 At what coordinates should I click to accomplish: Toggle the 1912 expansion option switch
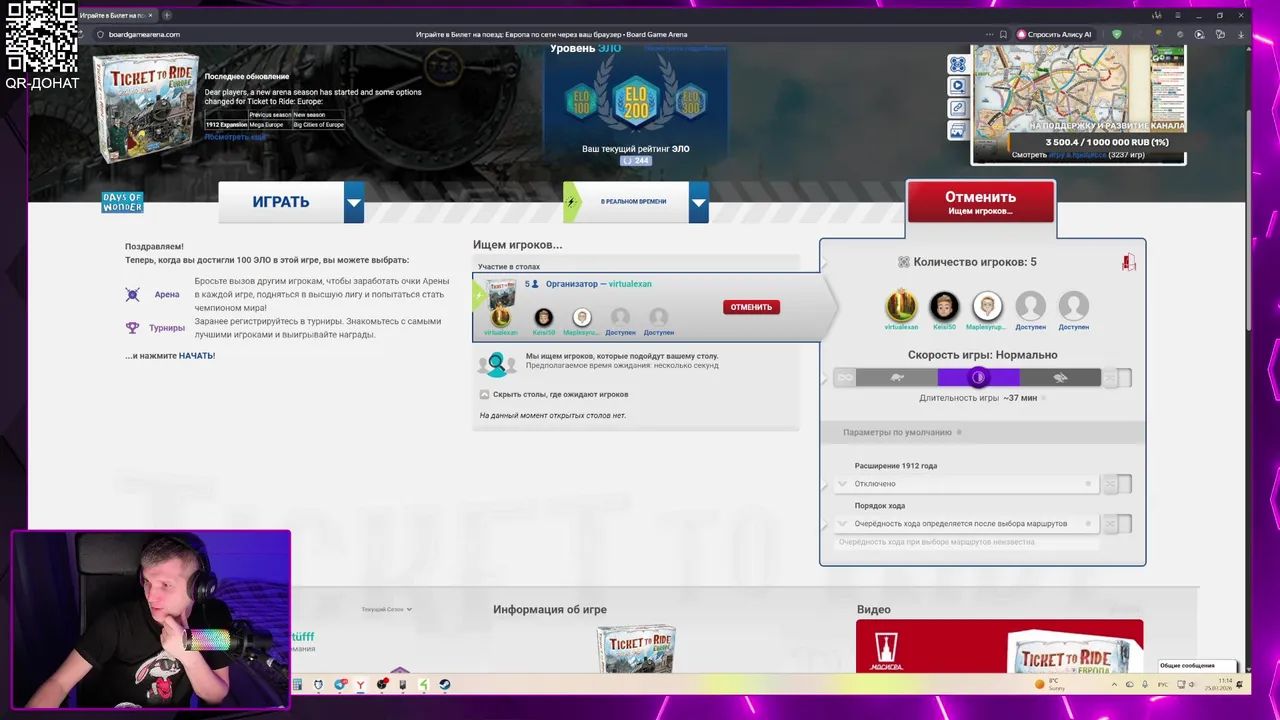coord(1117,484)
